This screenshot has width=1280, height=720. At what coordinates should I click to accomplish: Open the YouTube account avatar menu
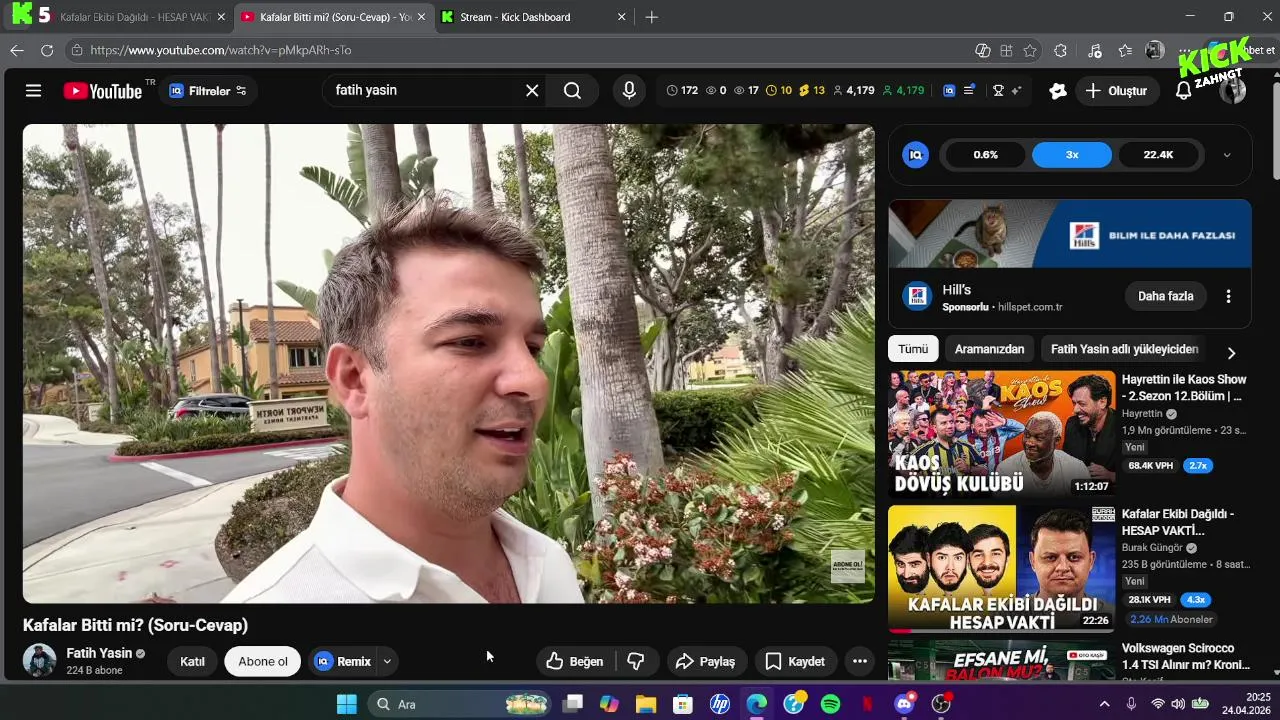point(1233,91)
